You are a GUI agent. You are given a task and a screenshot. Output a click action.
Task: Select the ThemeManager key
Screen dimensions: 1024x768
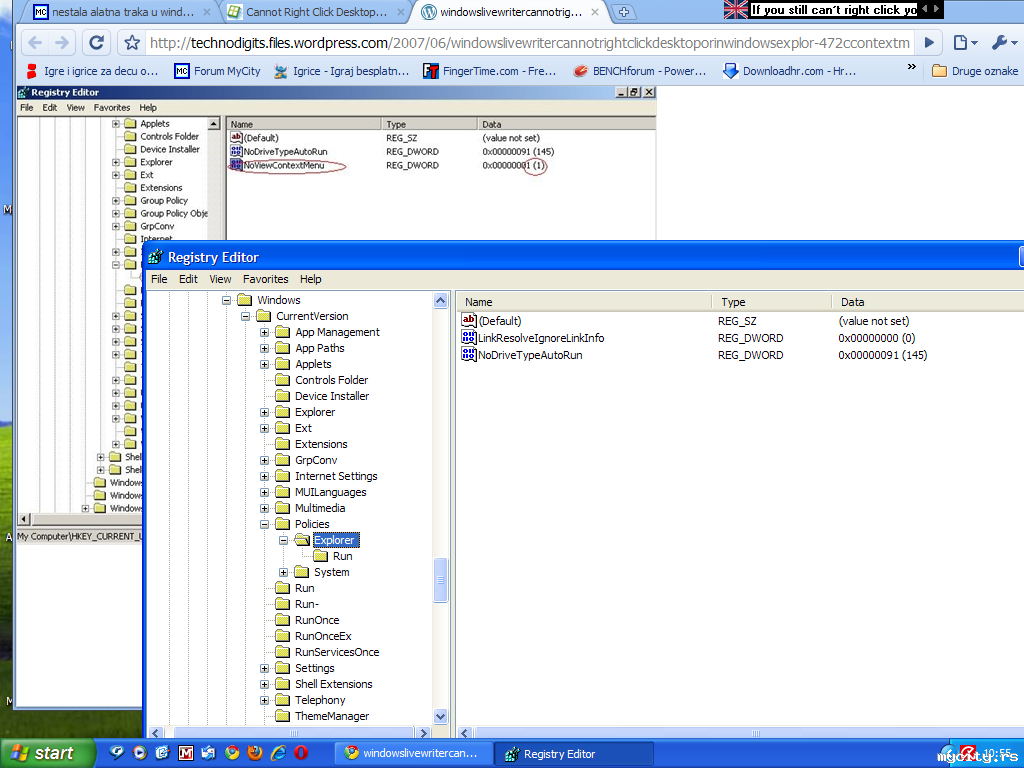(x=332, y=716)
